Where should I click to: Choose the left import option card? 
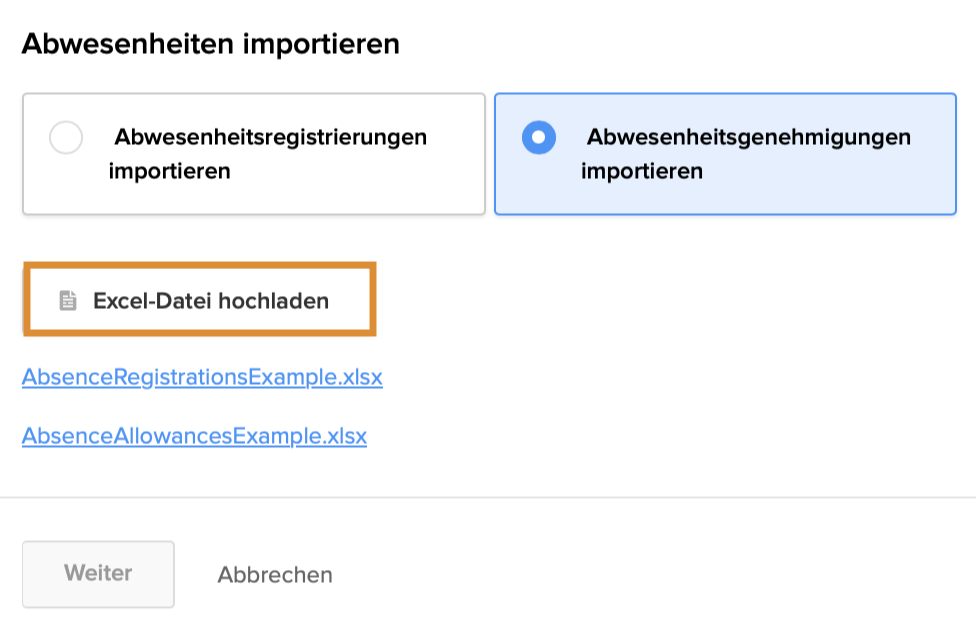[254, 154]
